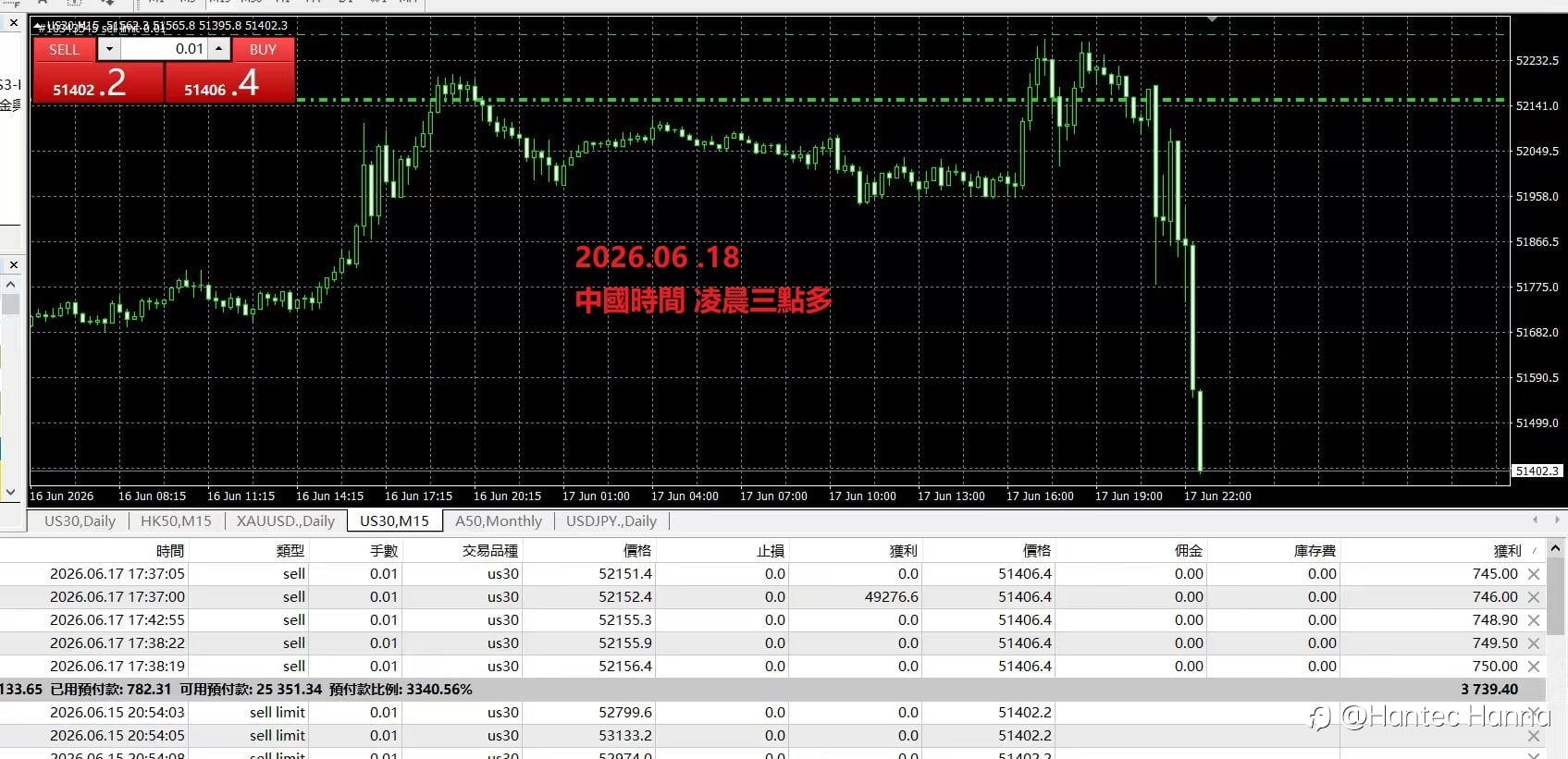The image size is (1568, 759).
Task: Open the XAUUSD.,Daily chart tab
Action: click(x=285, y=521)
